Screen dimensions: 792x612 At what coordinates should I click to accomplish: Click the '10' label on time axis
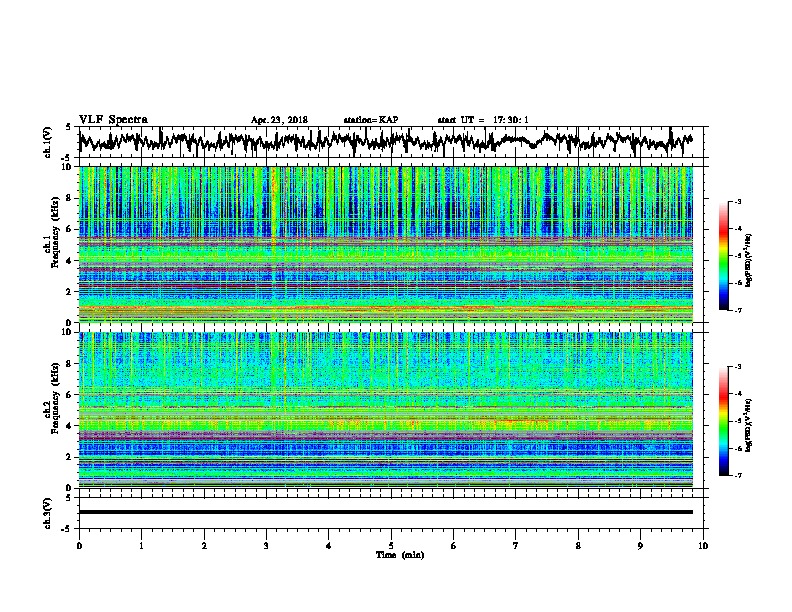pyautogui.click(x=703, y=546)
